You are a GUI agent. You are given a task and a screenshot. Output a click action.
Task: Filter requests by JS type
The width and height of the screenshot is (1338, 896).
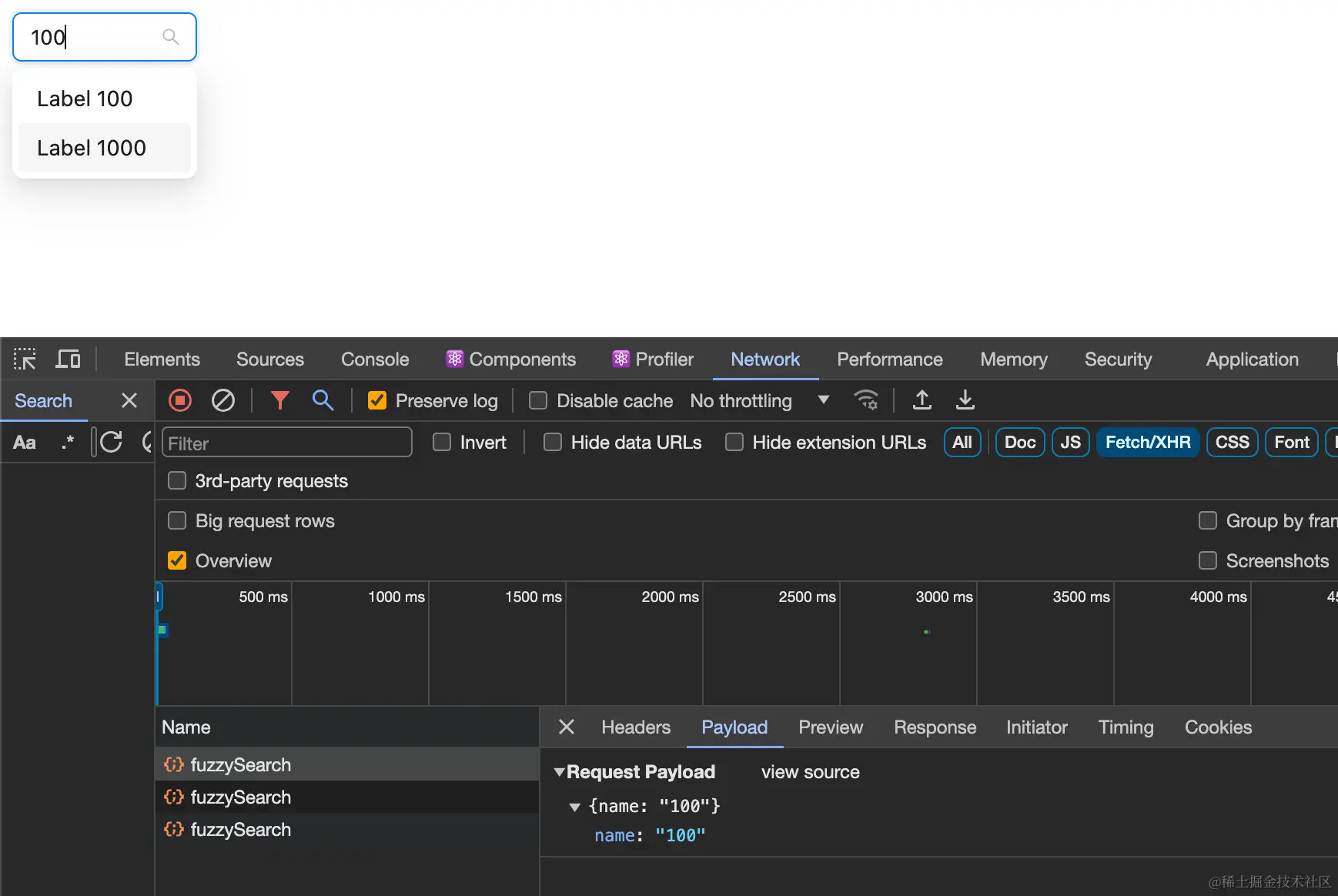[x=1070, y=442]
